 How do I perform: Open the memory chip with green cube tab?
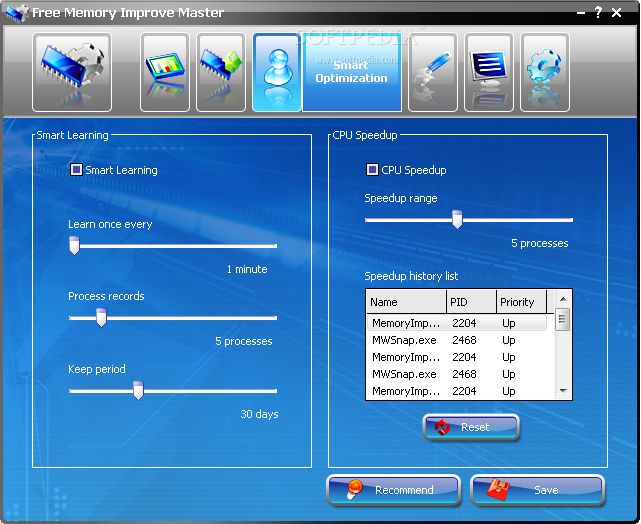point(221,72)
